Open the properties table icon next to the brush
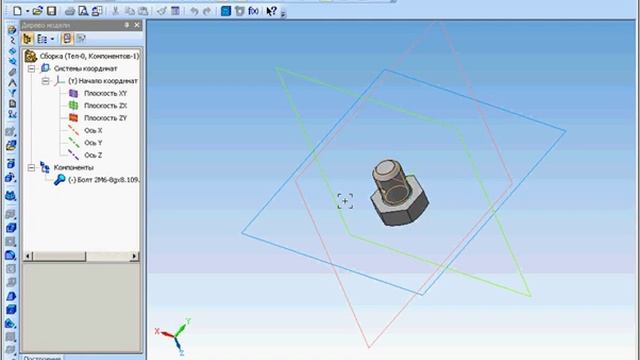The height and width of the screenshot is (360, 640). (x=175, y=11)
